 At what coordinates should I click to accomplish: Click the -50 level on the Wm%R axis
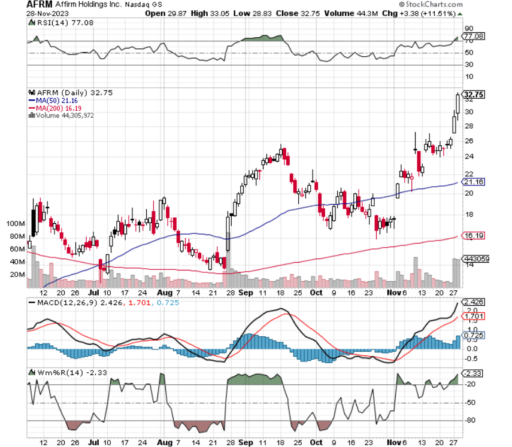coord(470,403)
